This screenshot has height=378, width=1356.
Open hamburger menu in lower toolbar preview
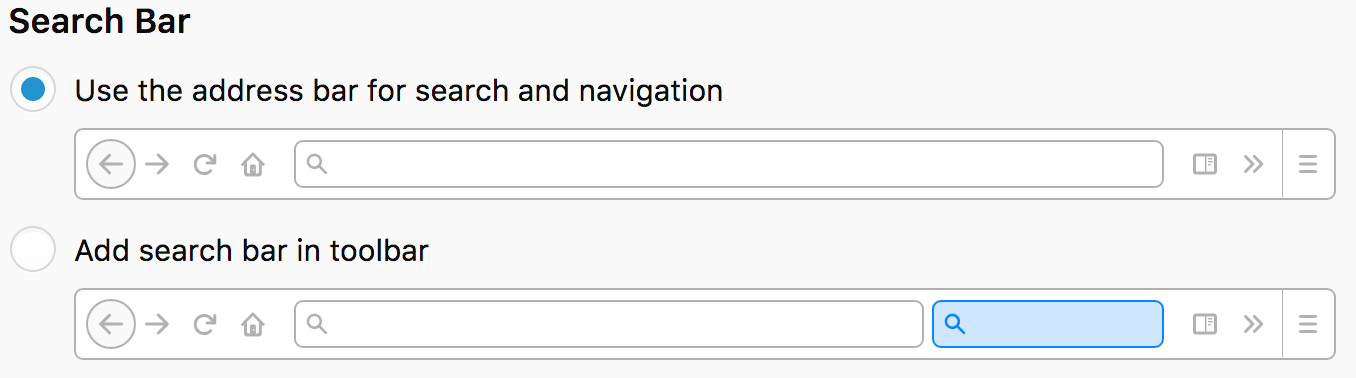[x=1308, y=324]
